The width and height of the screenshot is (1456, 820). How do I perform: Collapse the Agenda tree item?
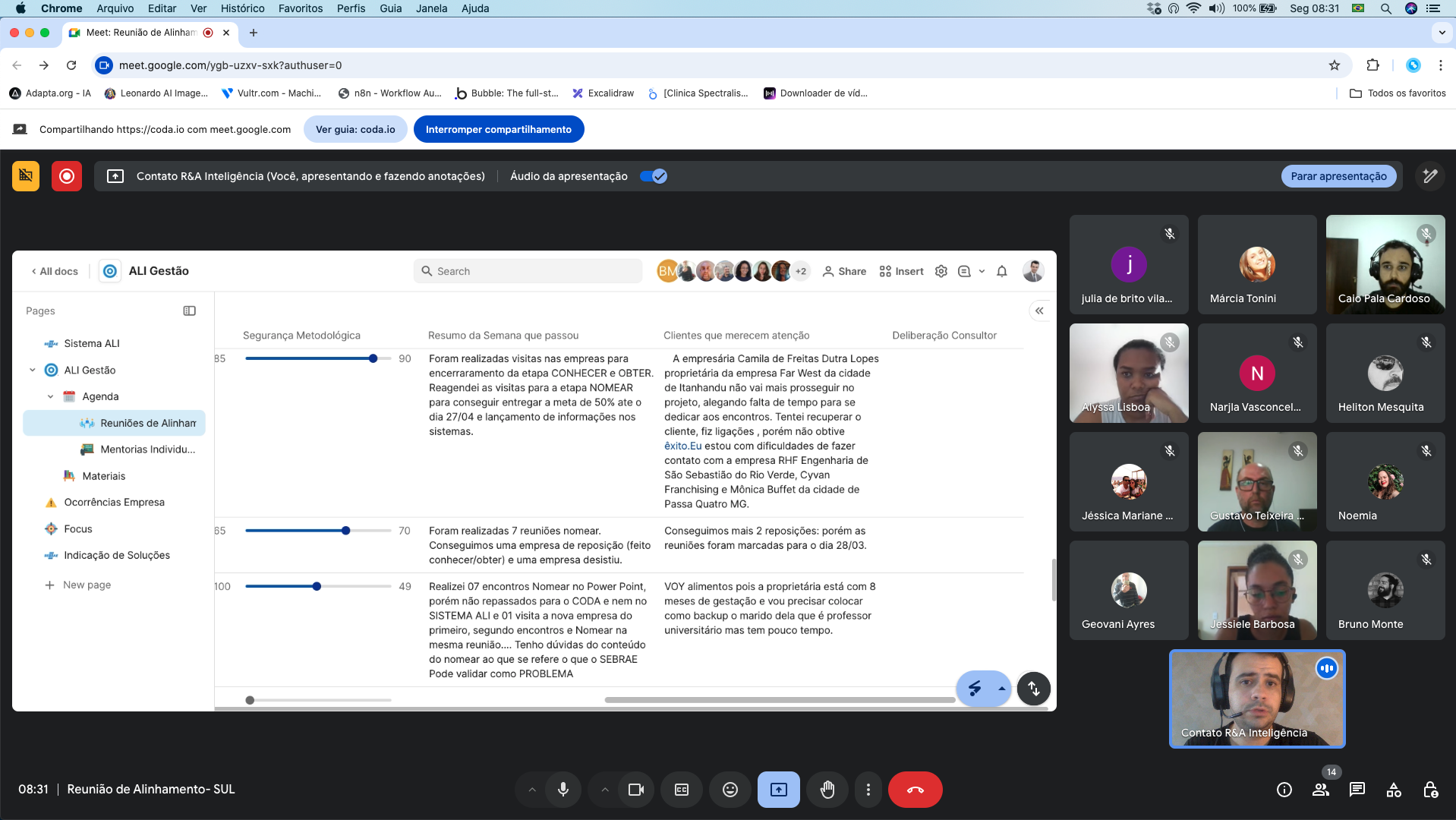[x=50, y=397]
